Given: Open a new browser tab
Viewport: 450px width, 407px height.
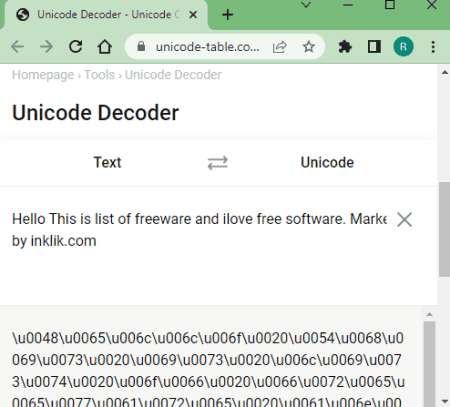Looking at the screenshot, I should click(228, 15).
